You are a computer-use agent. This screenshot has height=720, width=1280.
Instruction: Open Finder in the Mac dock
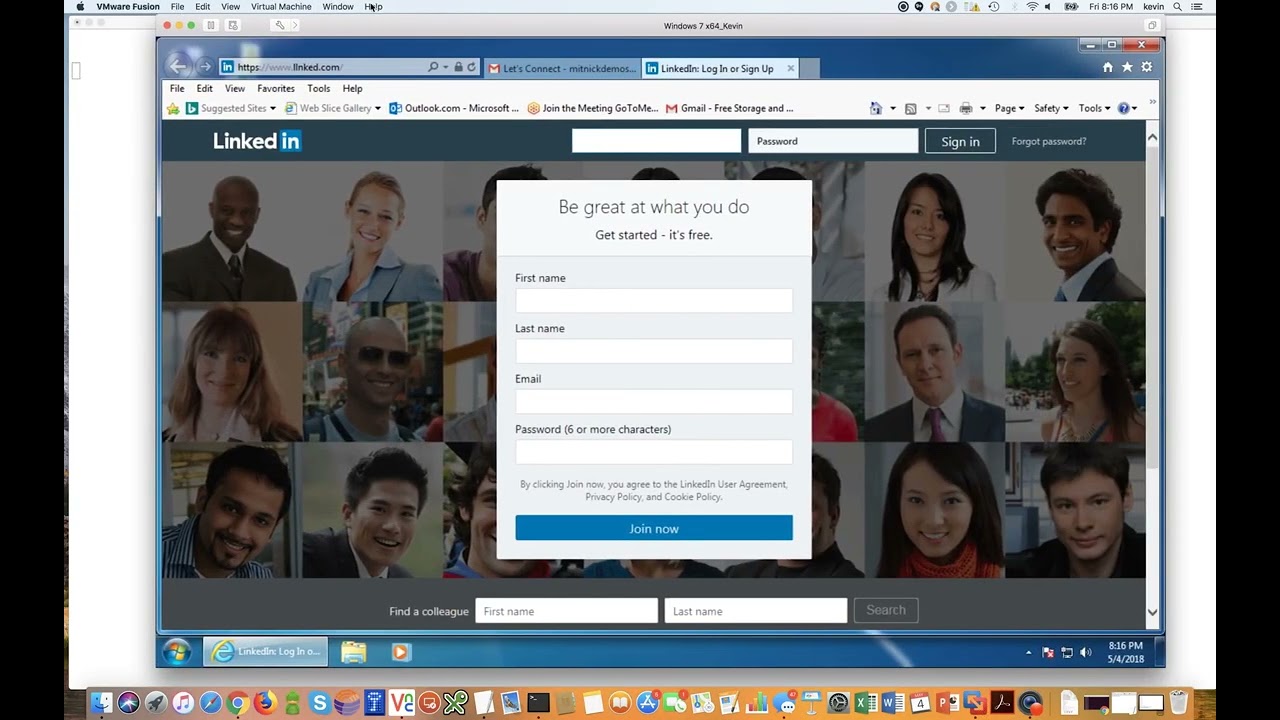(x=101, y=703)
